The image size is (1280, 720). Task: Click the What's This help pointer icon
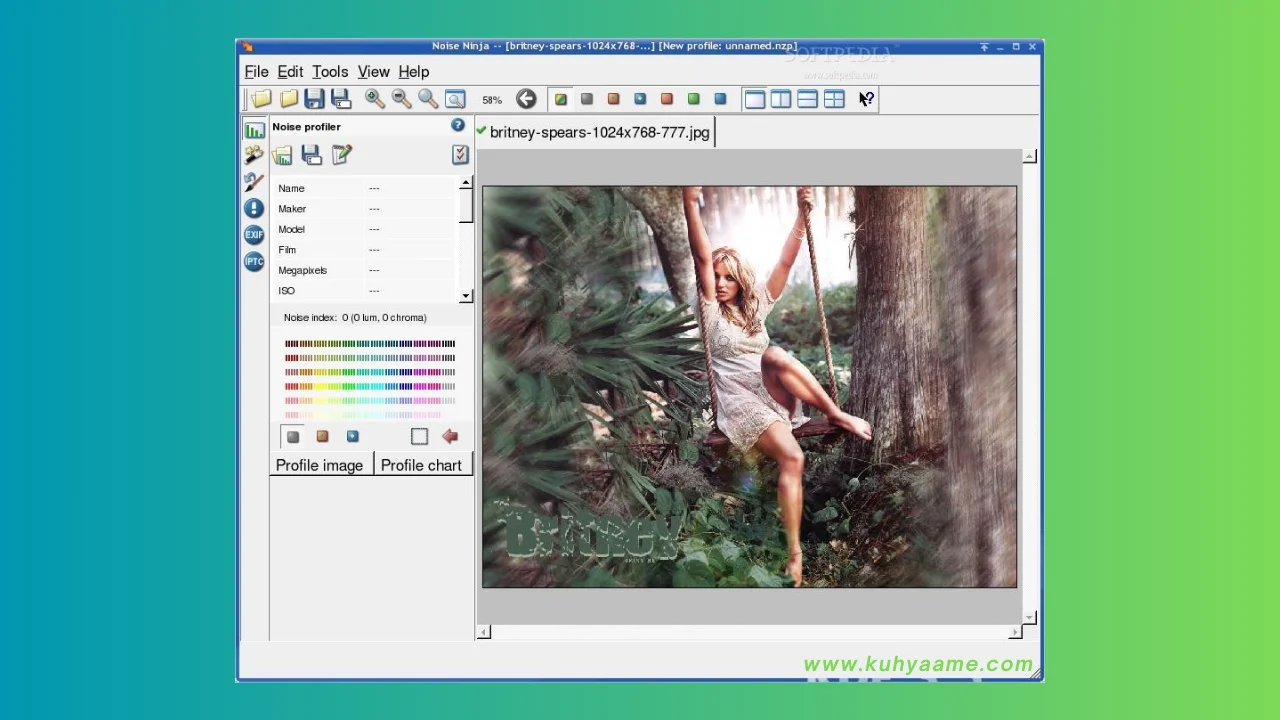pos(866,99)
